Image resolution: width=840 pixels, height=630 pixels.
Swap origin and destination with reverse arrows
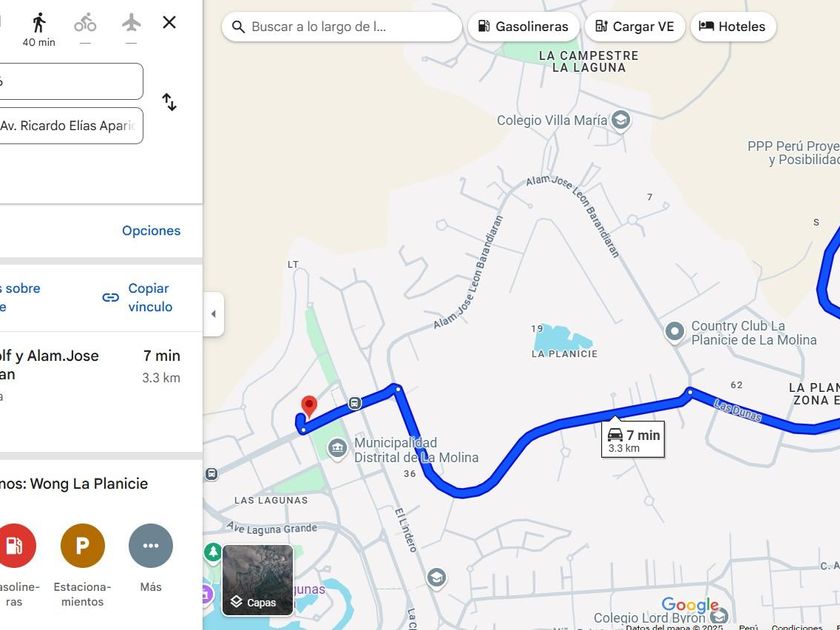[169, 102]
